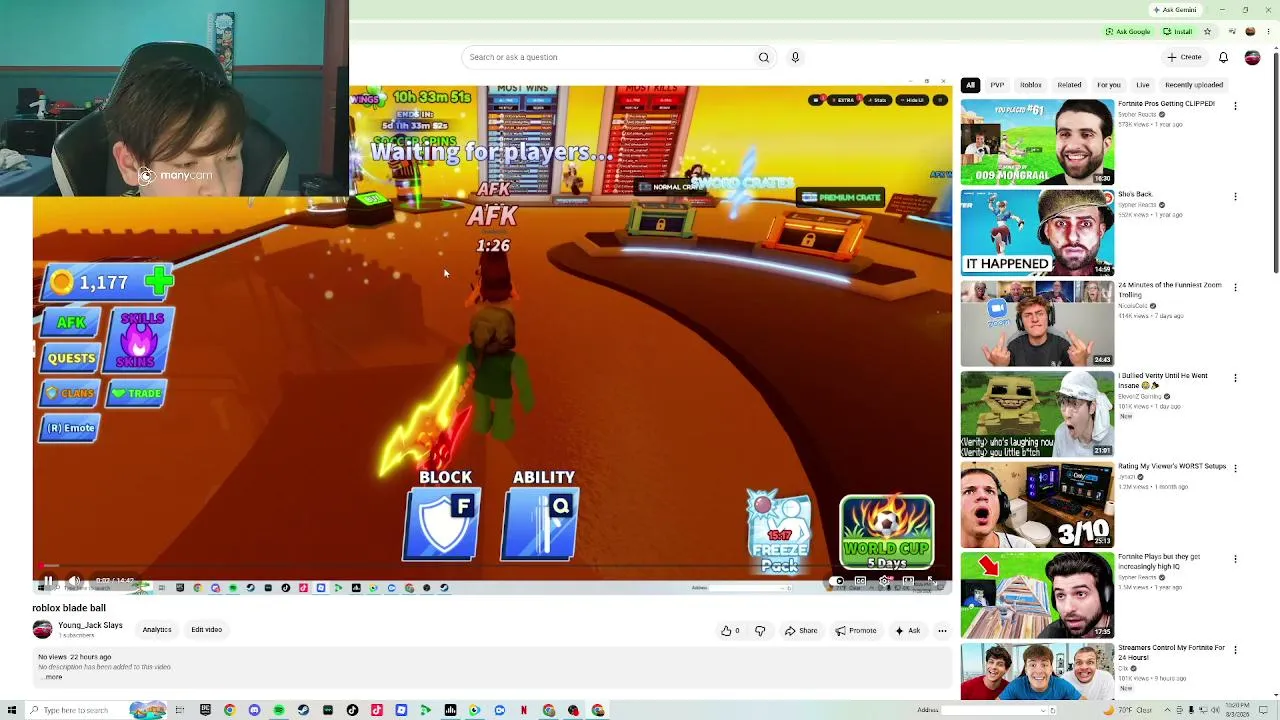
Task: Start voice search with the microphone
Action: 795,57
